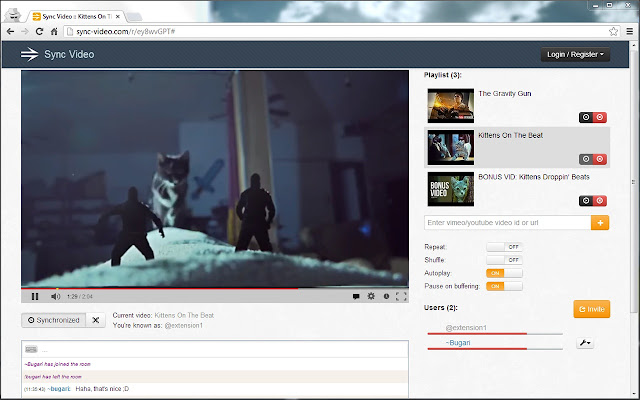
Task: Play Kittens On The Beat via black button
Action: pyautogui.click(x=586, y=159)
